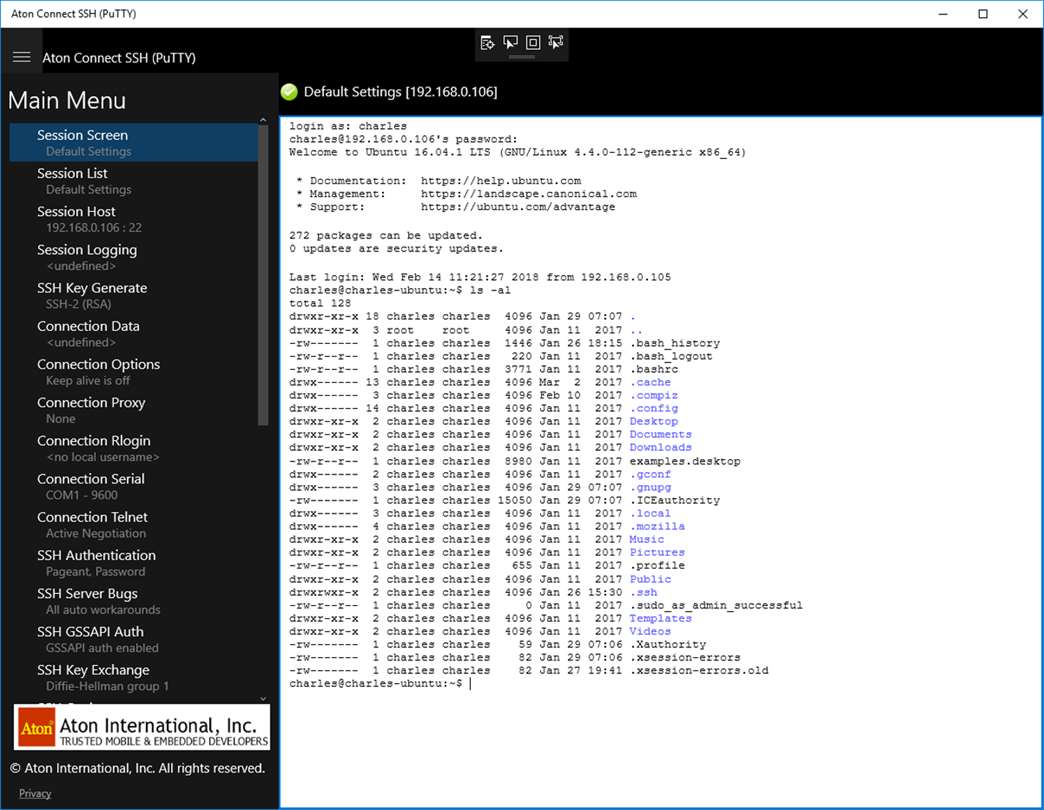Click the live visual tree toolbar icon
This screenshot has width=1044, height=810.
[487, 43]
